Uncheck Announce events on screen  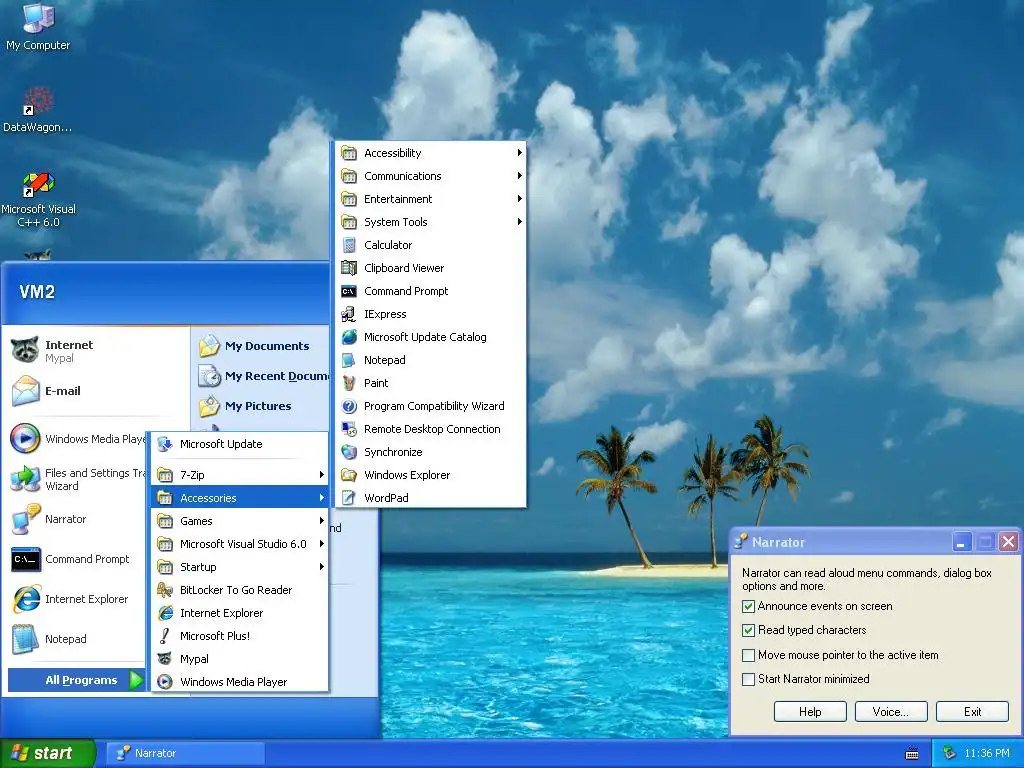pos(748,607)
